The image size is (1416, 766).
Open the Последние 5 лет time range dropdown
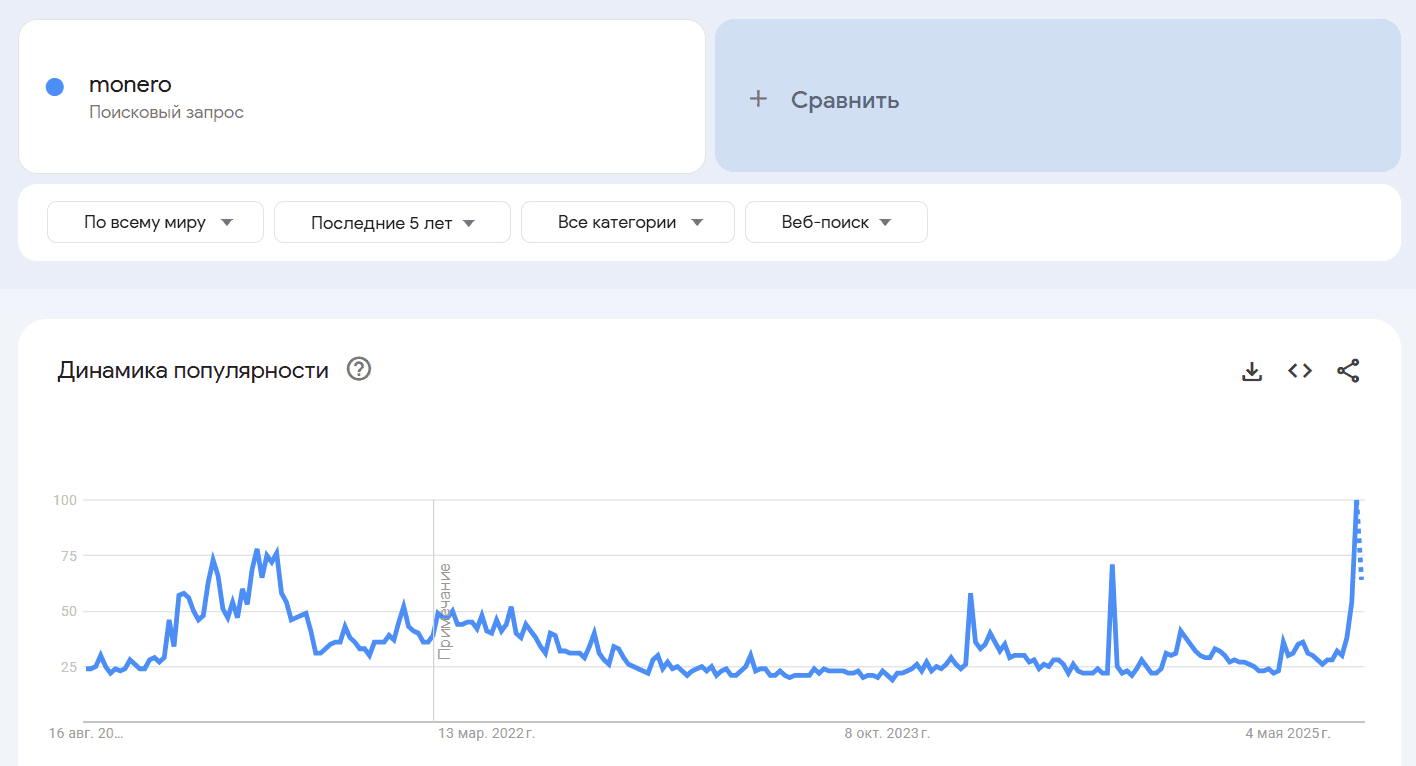click(392, 222)
